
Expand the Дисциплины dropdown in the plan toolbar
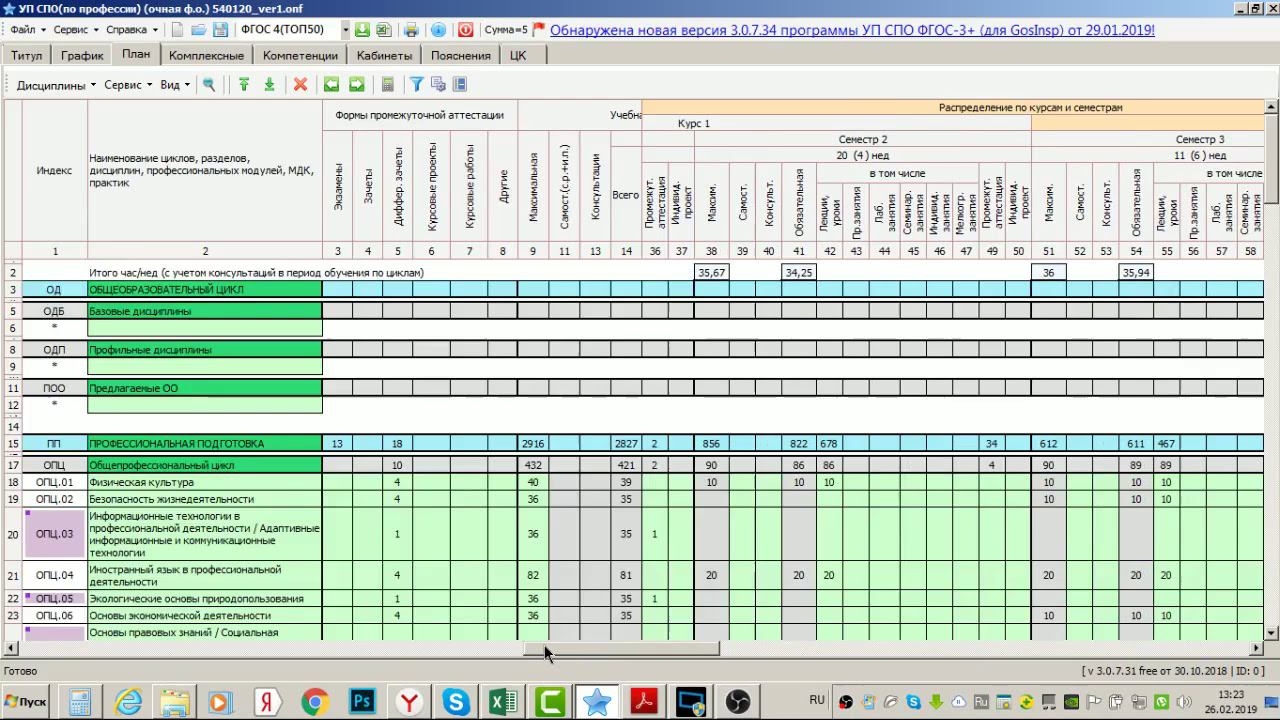point(56,85)
